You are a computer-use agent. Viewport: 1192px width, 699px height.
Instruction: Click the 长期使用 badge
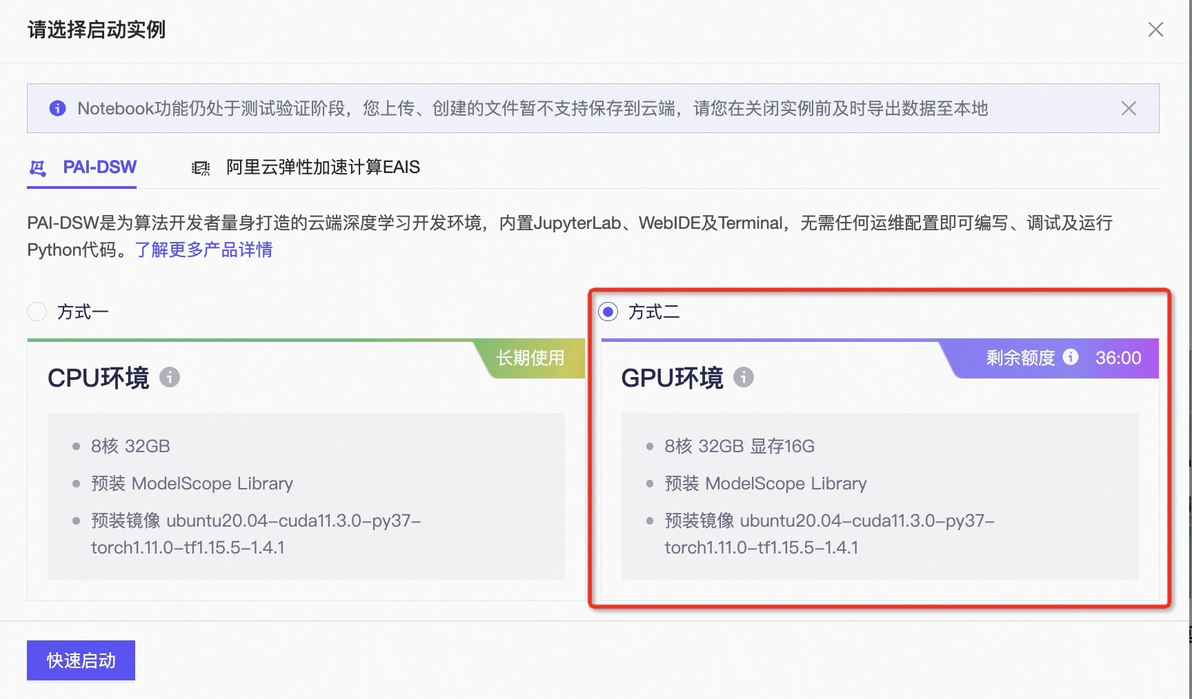[x=530, y=357]
